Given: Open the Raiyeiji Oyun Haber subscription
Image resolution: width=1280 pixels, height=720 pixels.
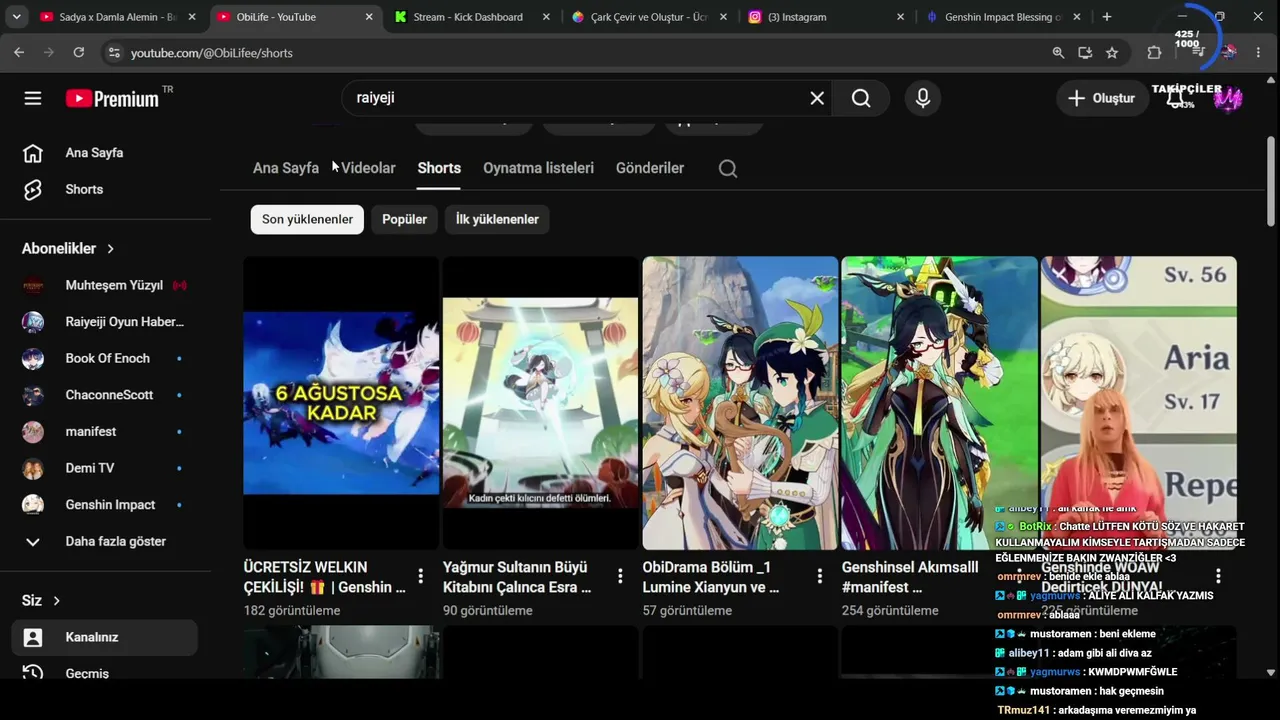Looking at the screenshot, I should (105, 322).
